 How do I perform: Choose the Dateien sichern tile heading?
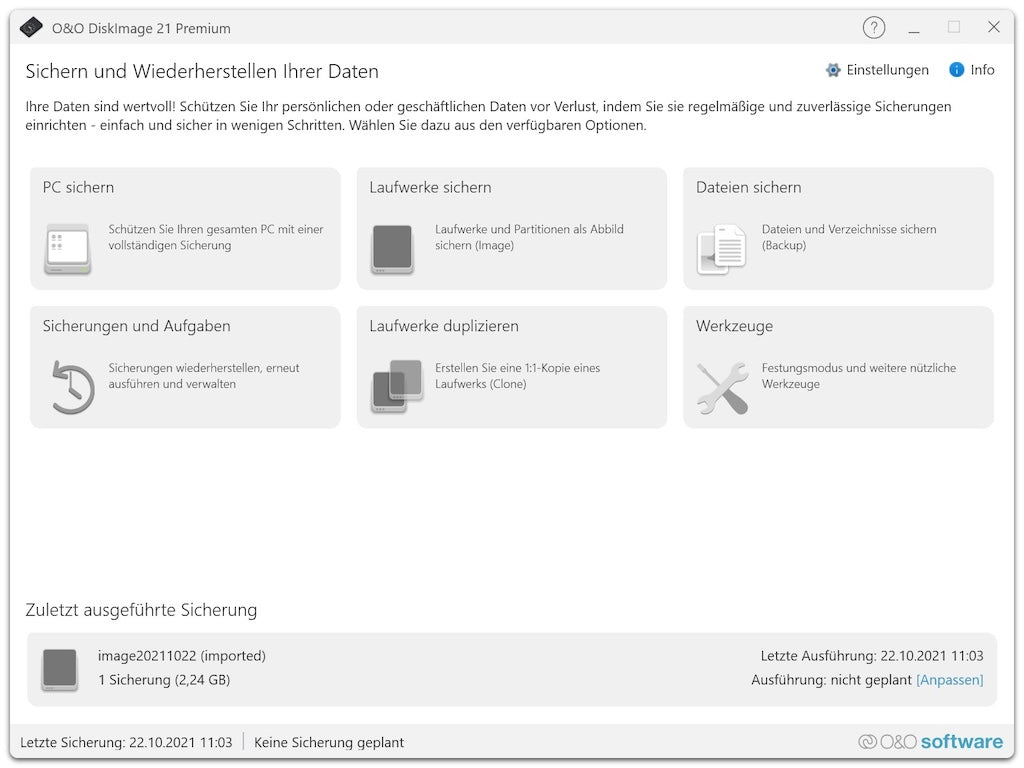click(x=748, y=187)
